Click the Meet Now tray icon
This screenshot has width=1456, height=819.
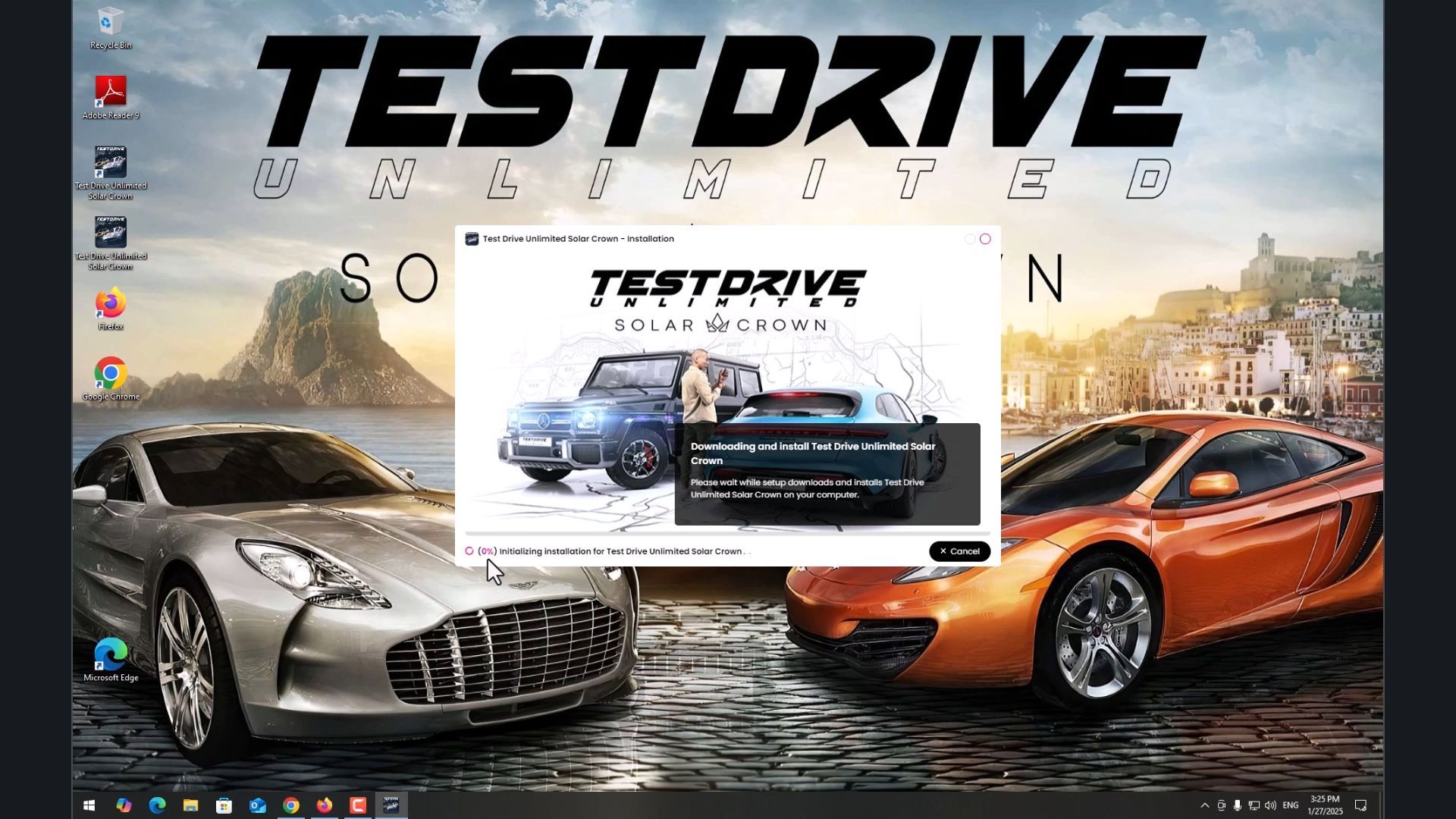point(1222,805)
